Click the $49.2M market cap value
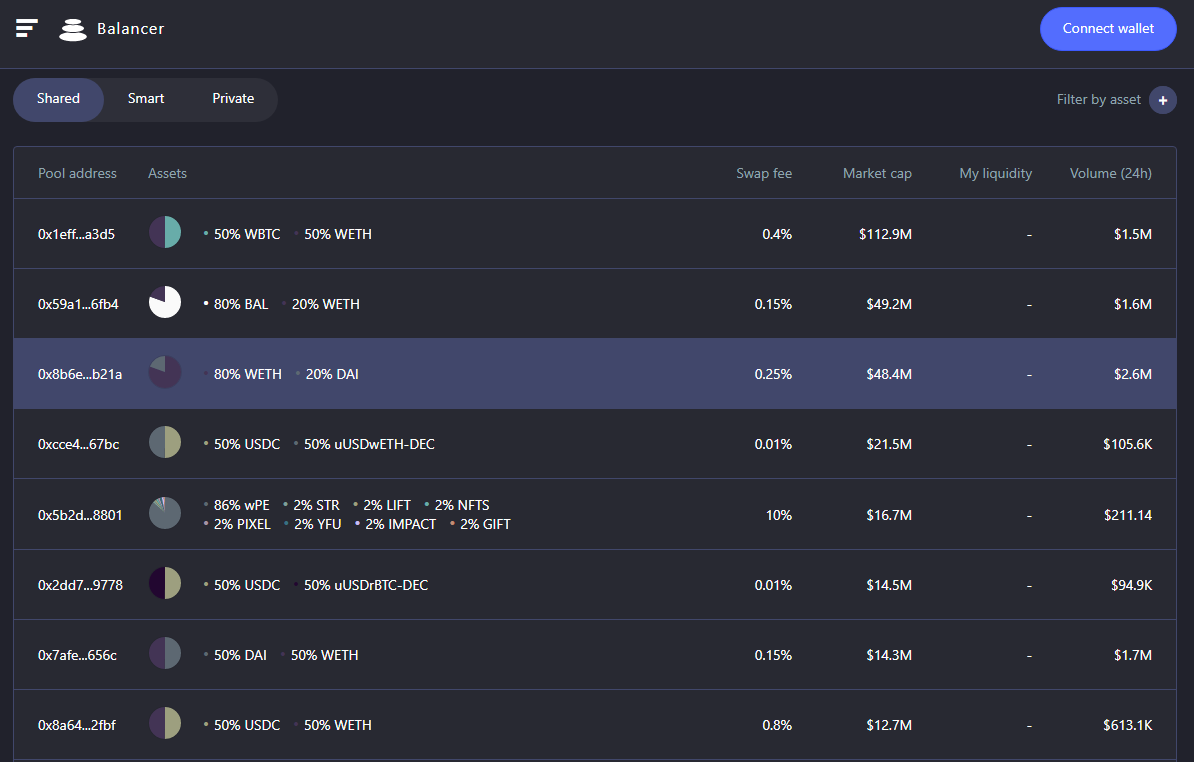Viewport: 1194px width, 762px height. 889,304
